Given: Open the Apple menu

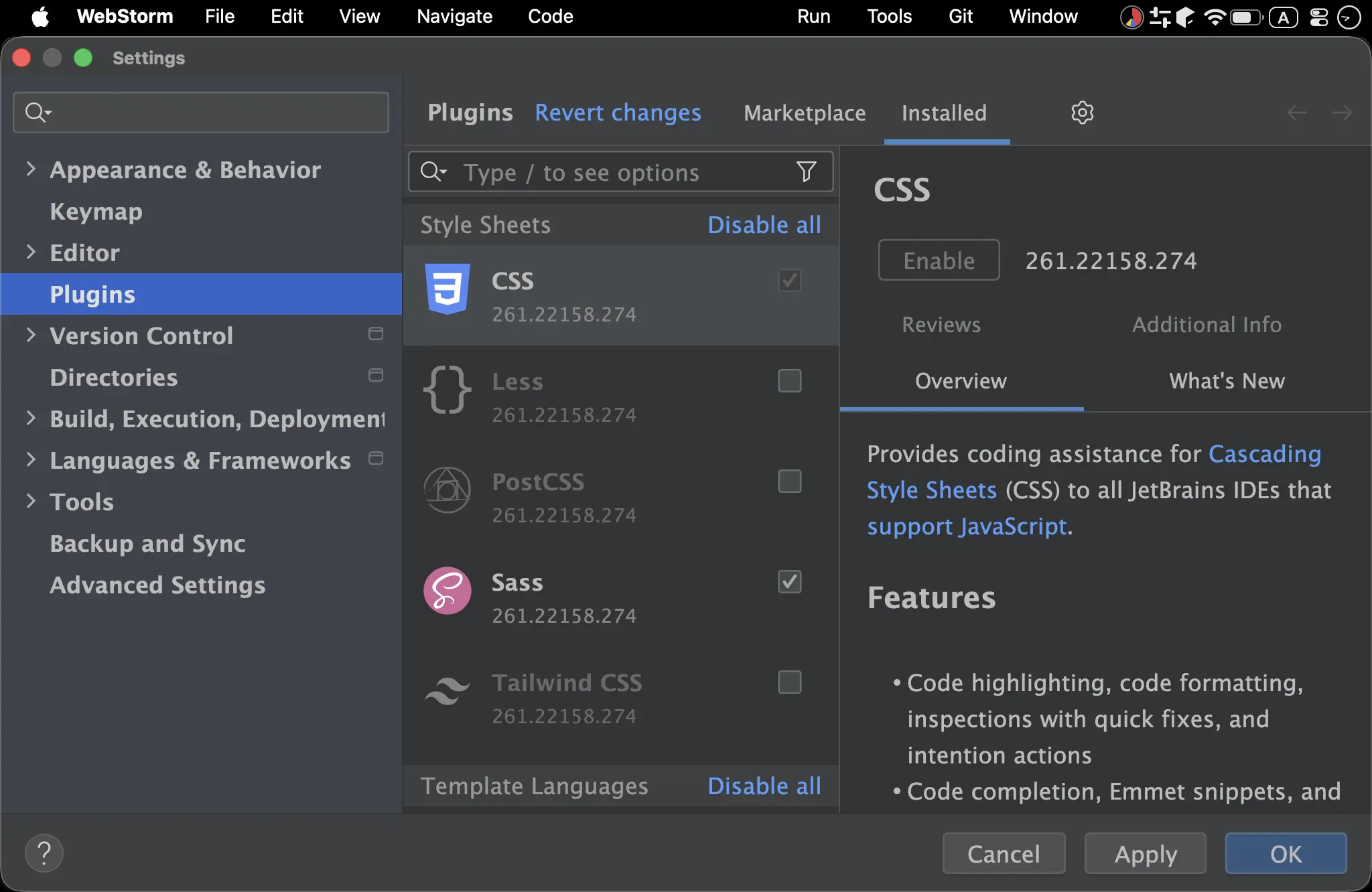Looking at the screenshot, I should [x=40, y=17].
